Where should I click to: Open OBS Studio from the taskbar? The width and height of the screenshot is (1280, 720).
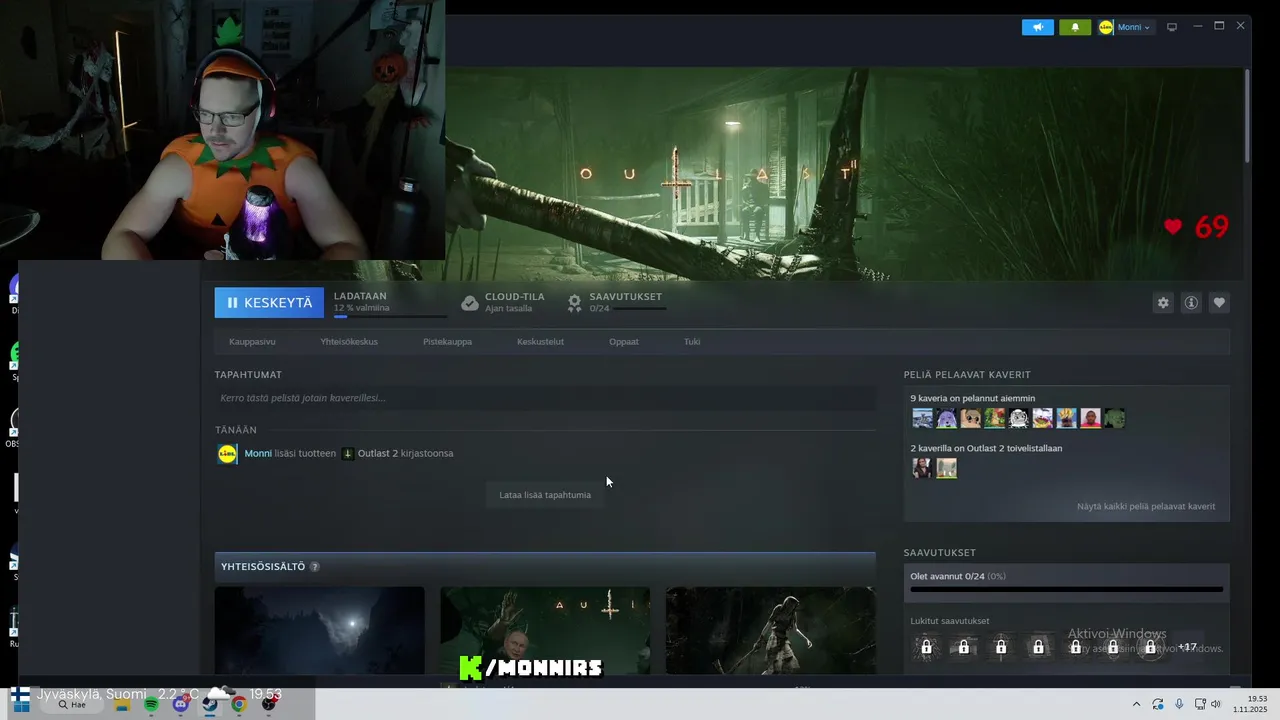(x=268, y=704)
